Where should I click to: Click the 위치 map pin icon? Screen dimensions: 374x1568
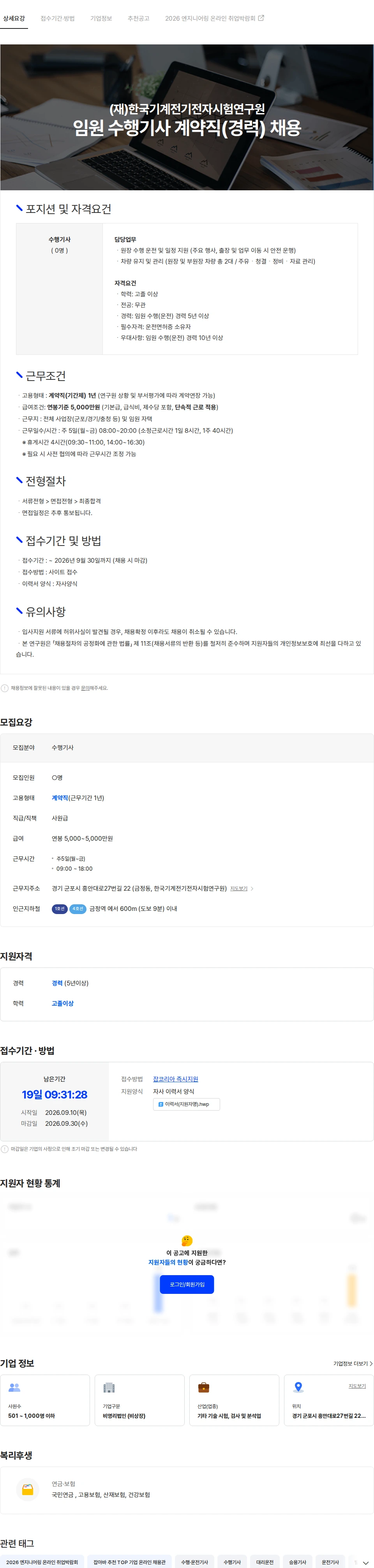[x=298, y=1388]
